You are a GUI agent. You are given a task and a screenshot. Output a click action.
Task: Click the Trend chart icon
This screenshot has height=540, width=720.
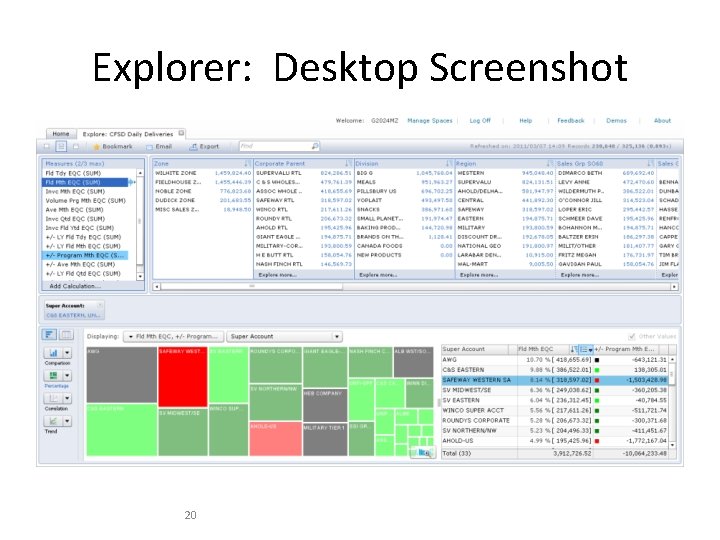[53, 421]
